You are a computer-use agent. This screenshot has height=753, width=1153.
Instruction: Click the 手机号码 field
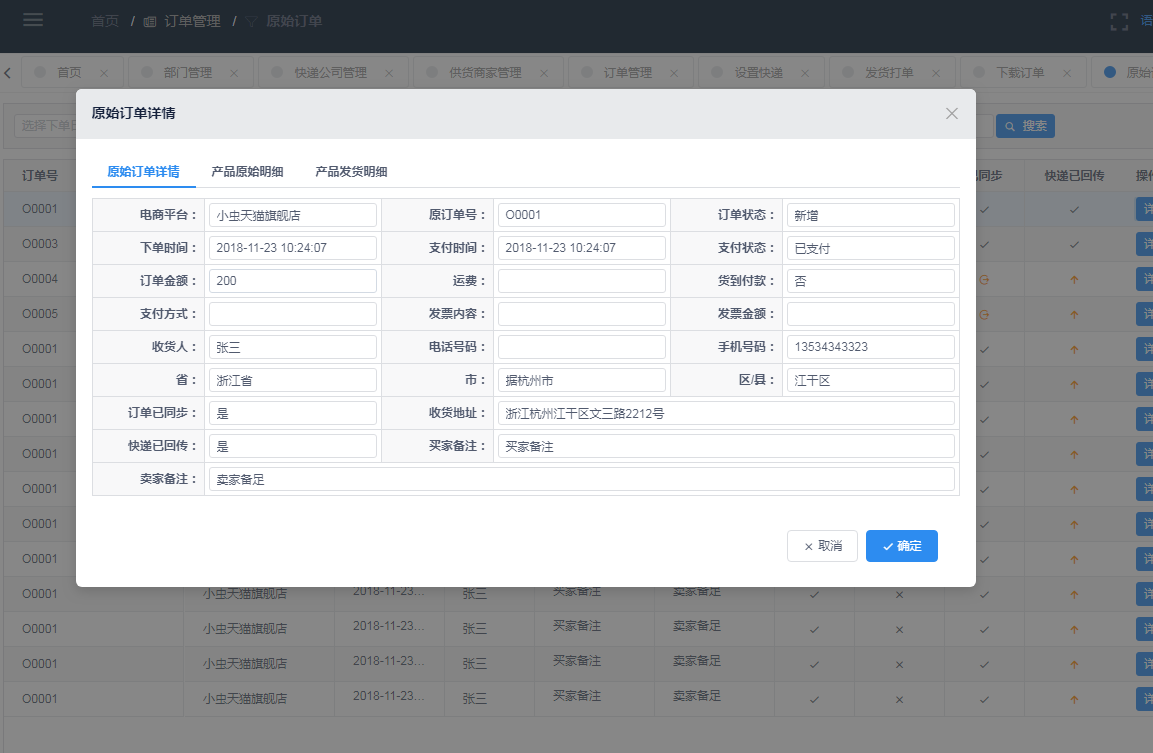[871, 347]
